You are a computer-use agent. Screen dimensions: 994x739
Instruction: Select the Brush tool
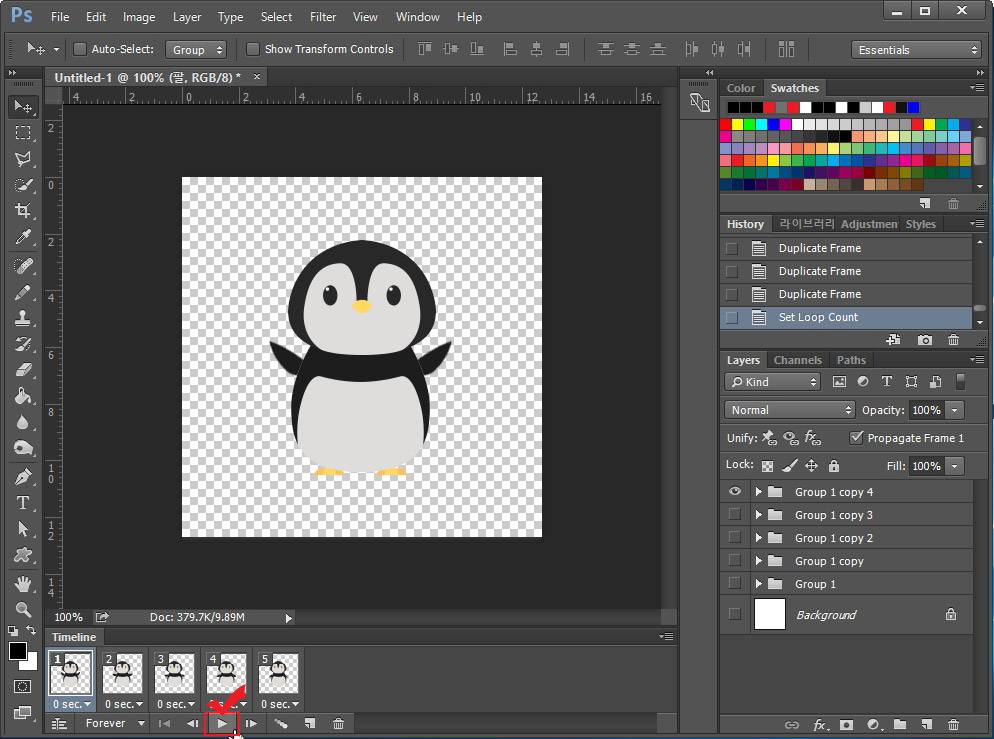tap(23, 292)
